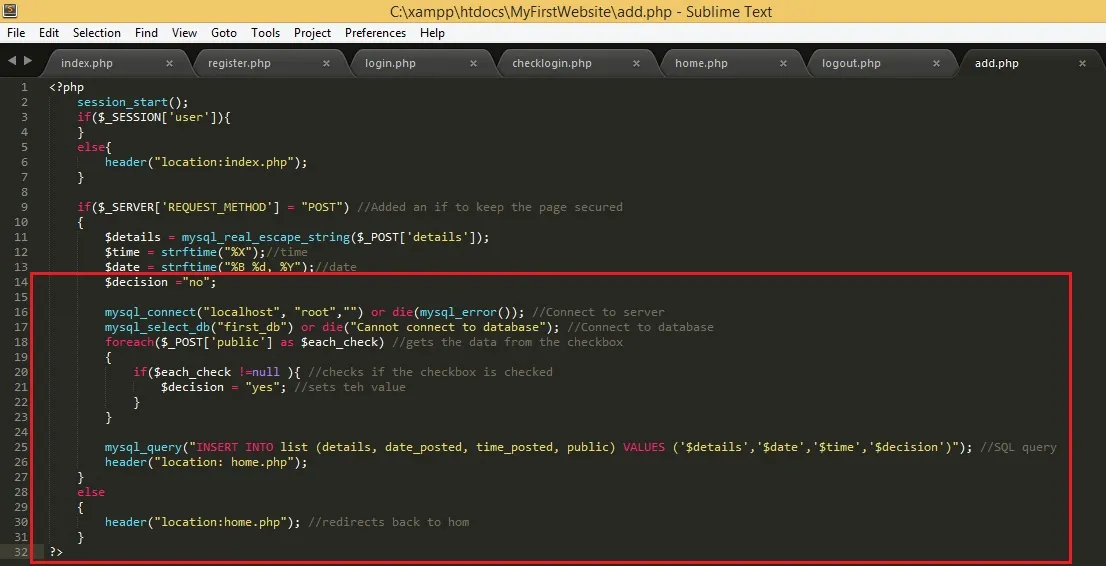The height and width of the screenshot is (566, 1106).
Task: Click mysql_real_escape_string function name
Action: point(266,237)
